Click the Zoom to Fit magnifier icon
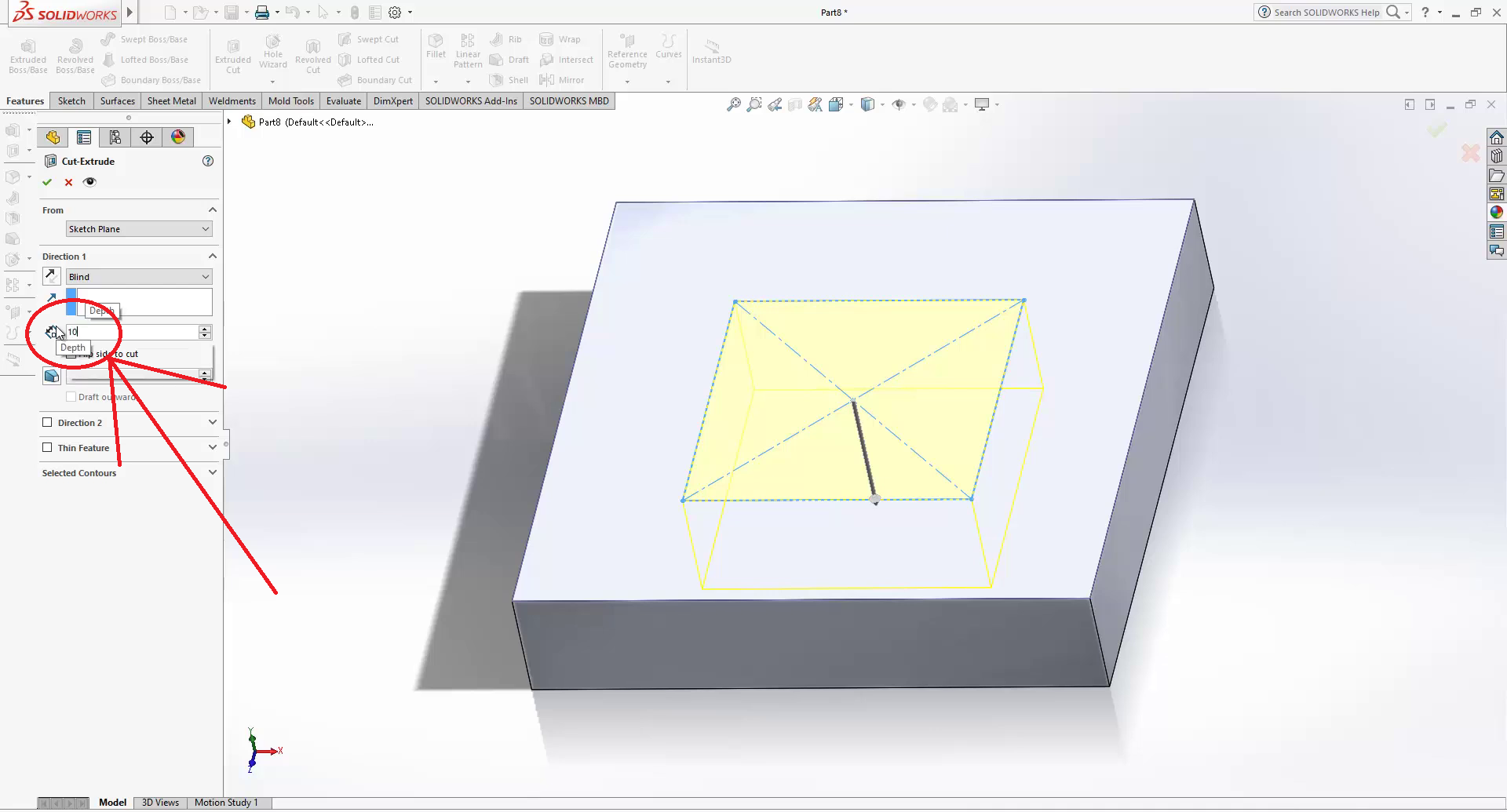Screen dimensions: 1507x812 tap(733, 104)
